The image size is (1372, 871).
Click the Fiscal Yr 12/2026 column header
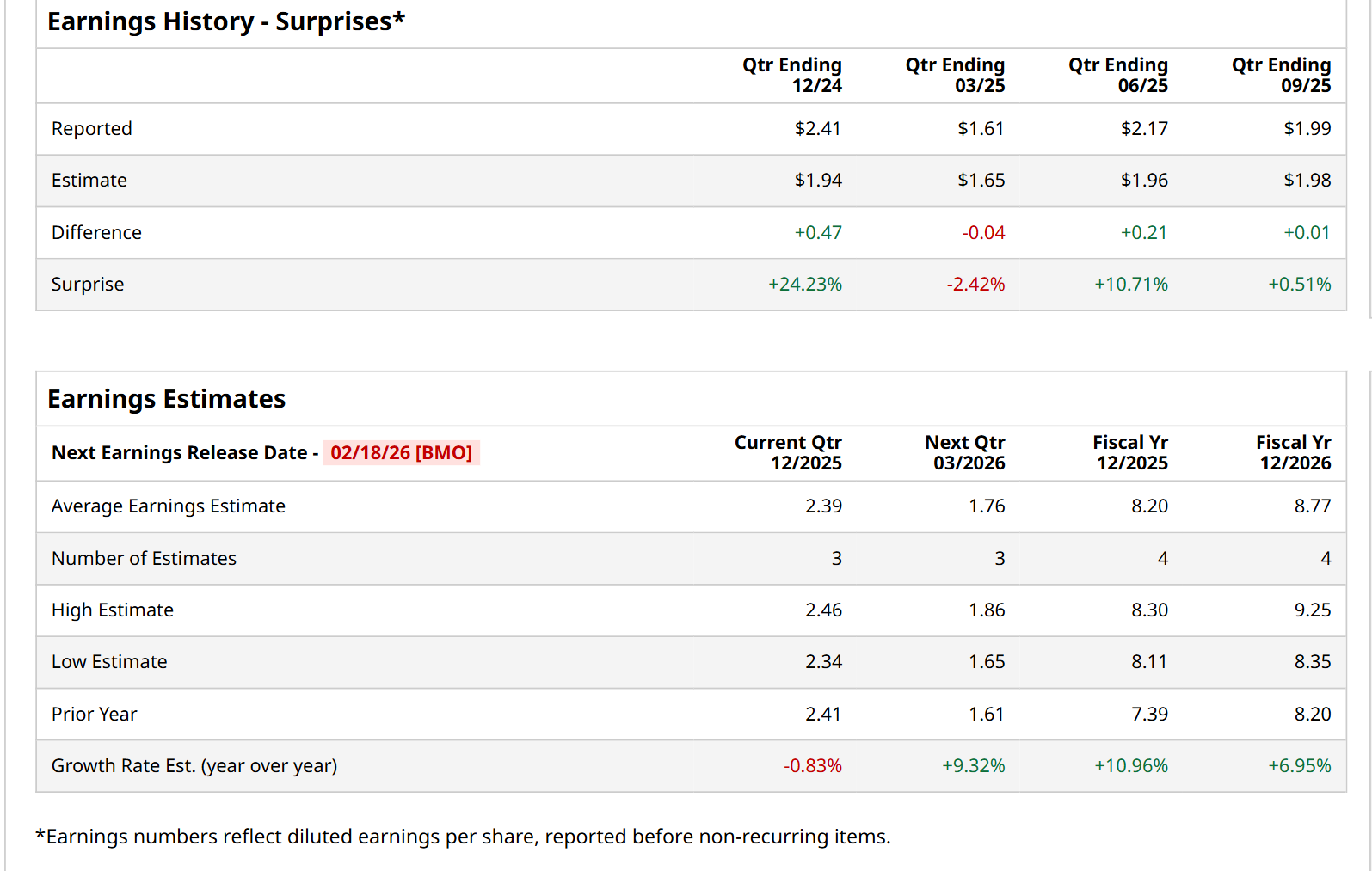[1293, 453]
